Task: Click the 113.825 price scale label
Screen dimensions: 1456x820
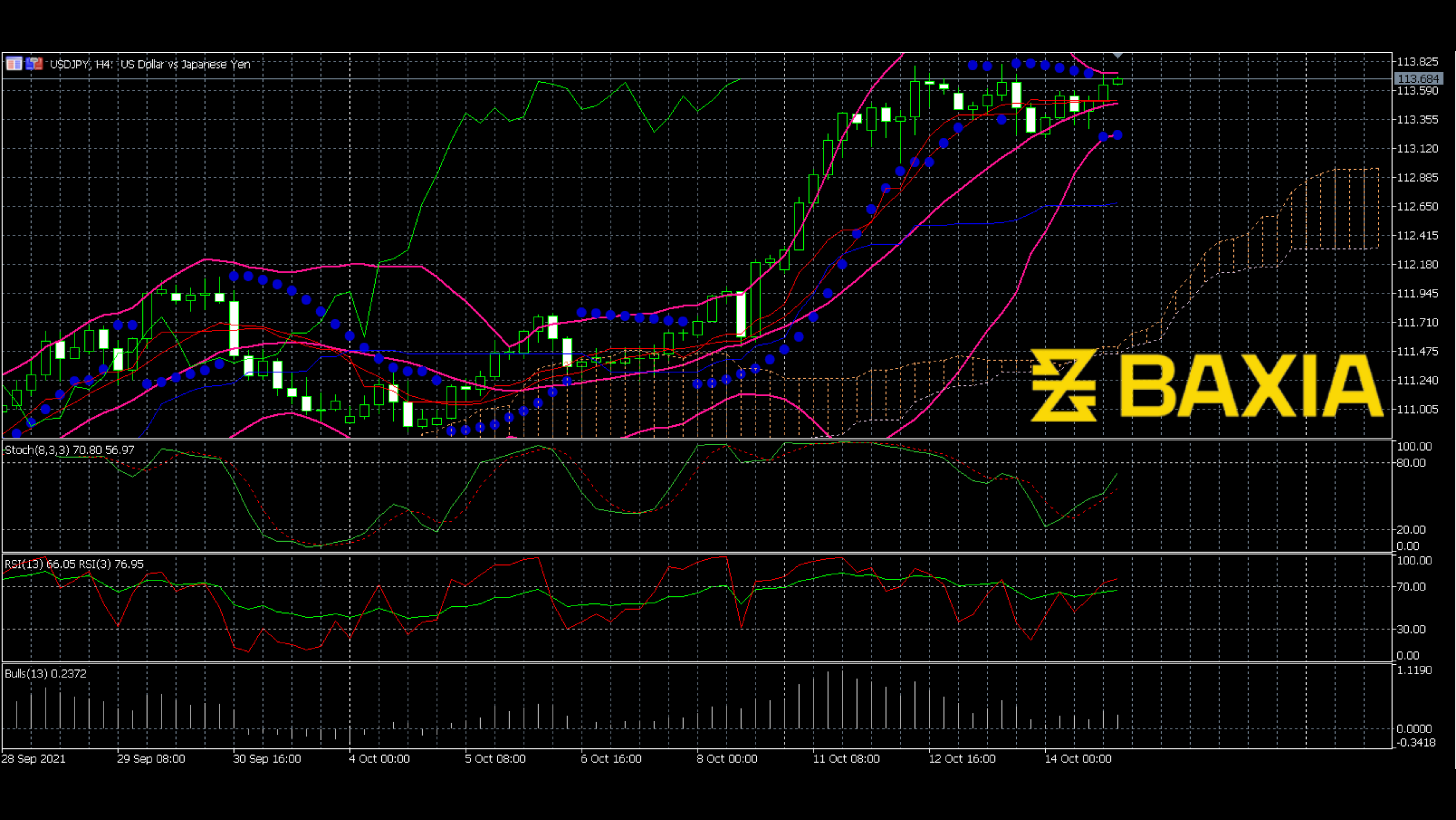Action: (1418, 62)
